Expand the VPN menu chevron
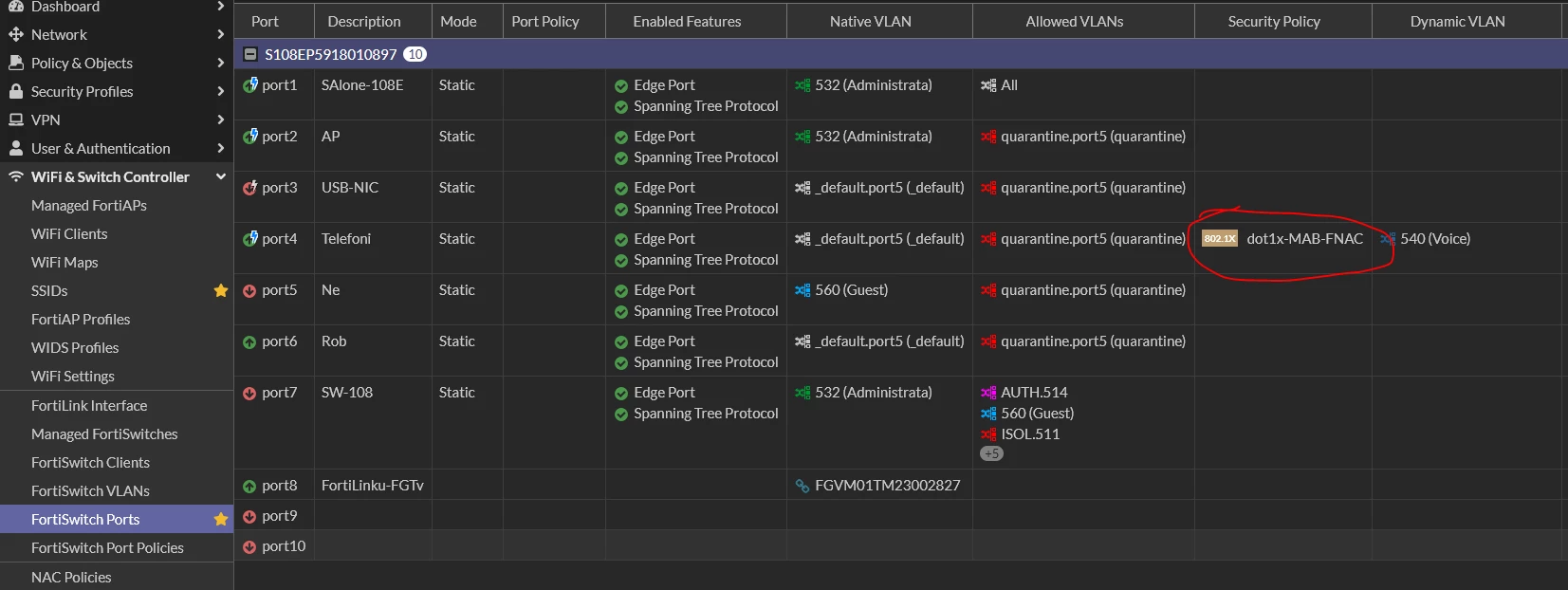The height and width of the screenshot is (590, 1568). [220, 120]
